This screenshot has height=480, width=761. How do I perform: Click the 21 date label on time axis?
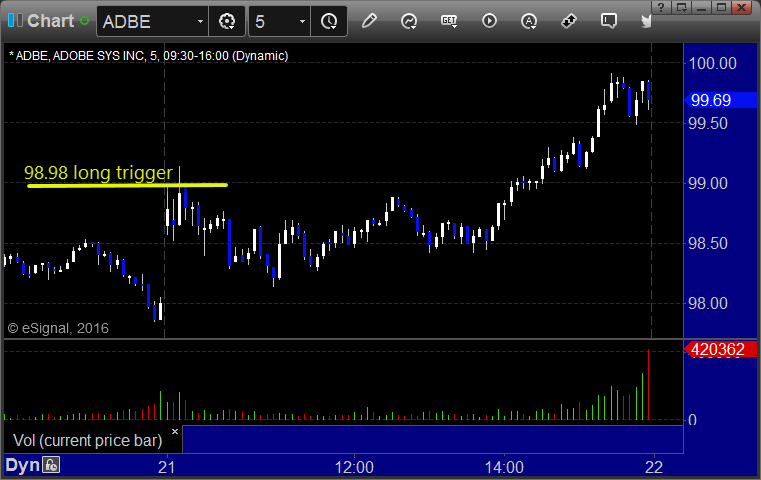(x=166, y=467)
